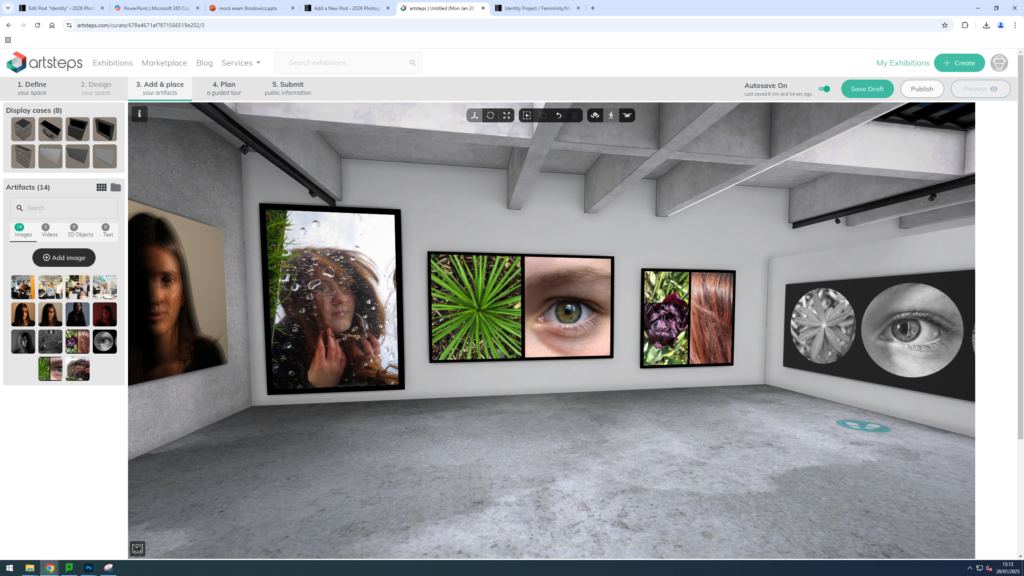Click the green Create button
The width and height of the screenshot is (1024, 576).
pos(959,63)
